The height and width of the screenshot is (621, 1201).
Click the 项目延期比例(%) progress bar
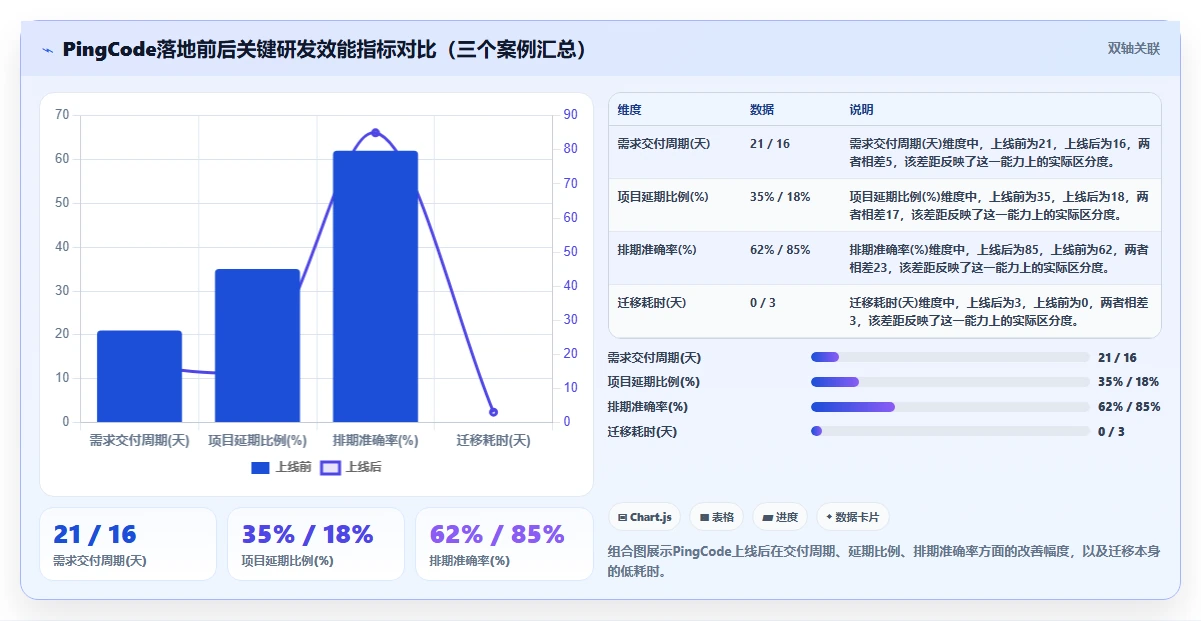pos(950,382)
